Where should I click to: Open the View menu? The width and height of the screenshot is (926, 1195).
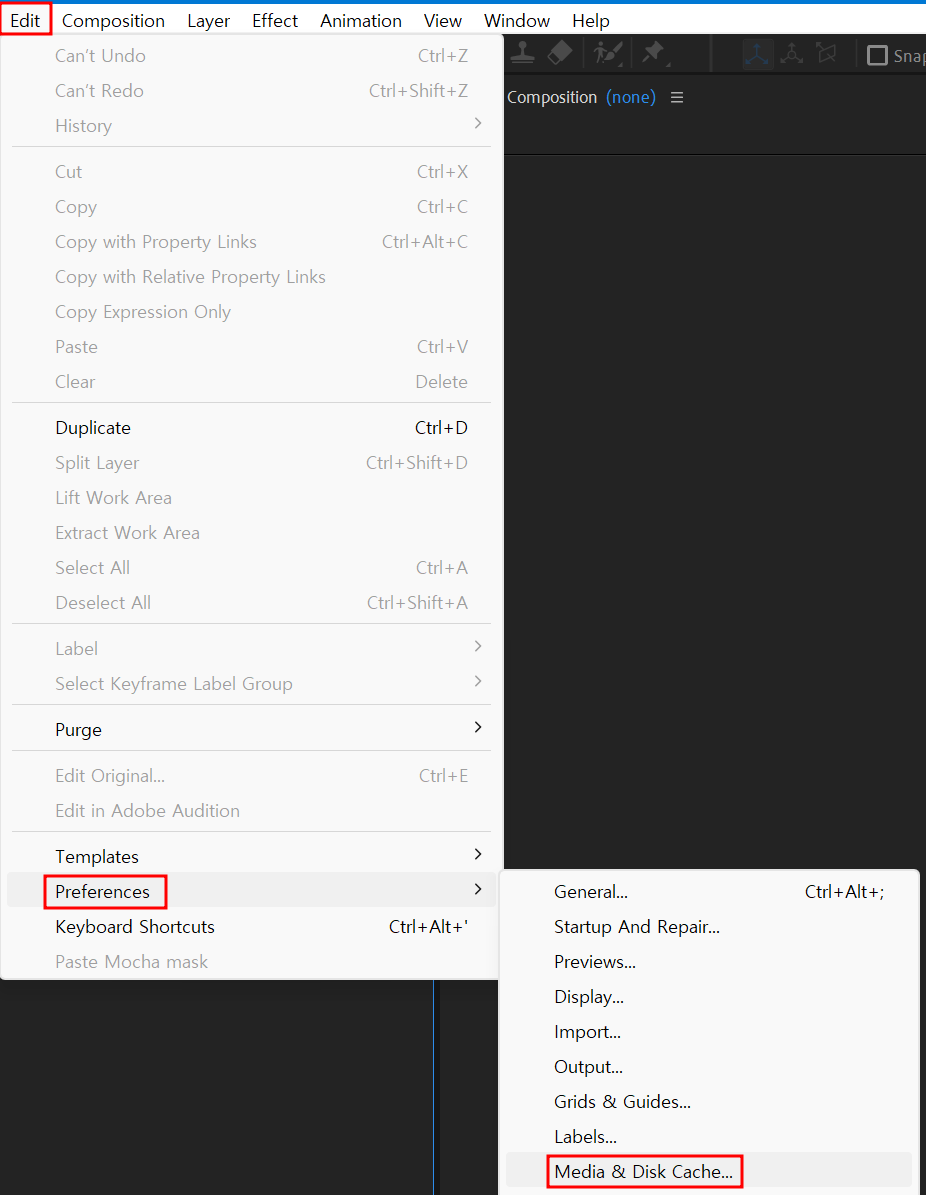[x=443, y=21]
